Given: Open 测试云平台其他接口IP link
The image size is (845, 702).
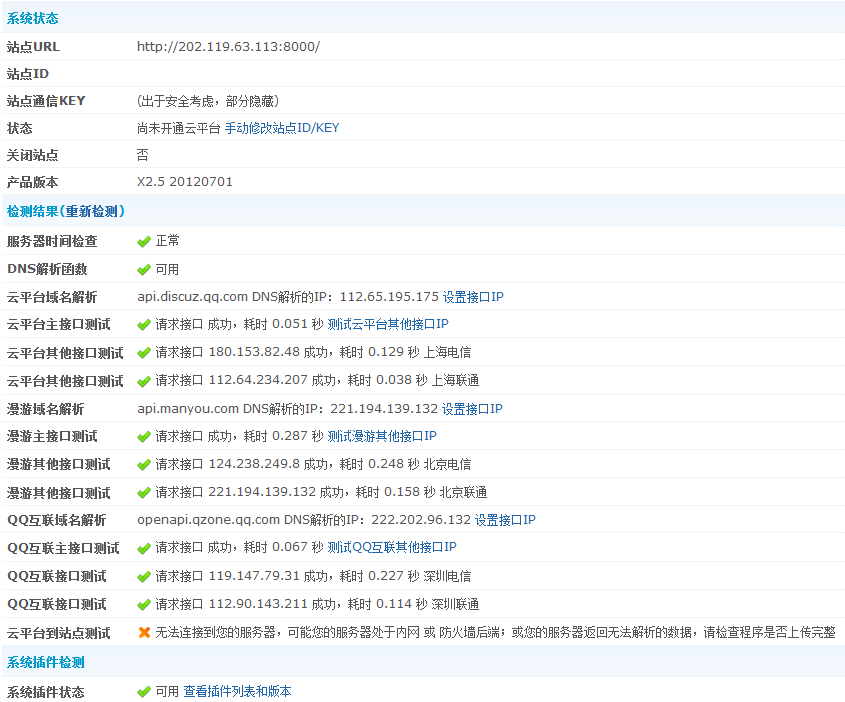Looking at the screenshot, I should pyautogui.click(x=388, y=324).
